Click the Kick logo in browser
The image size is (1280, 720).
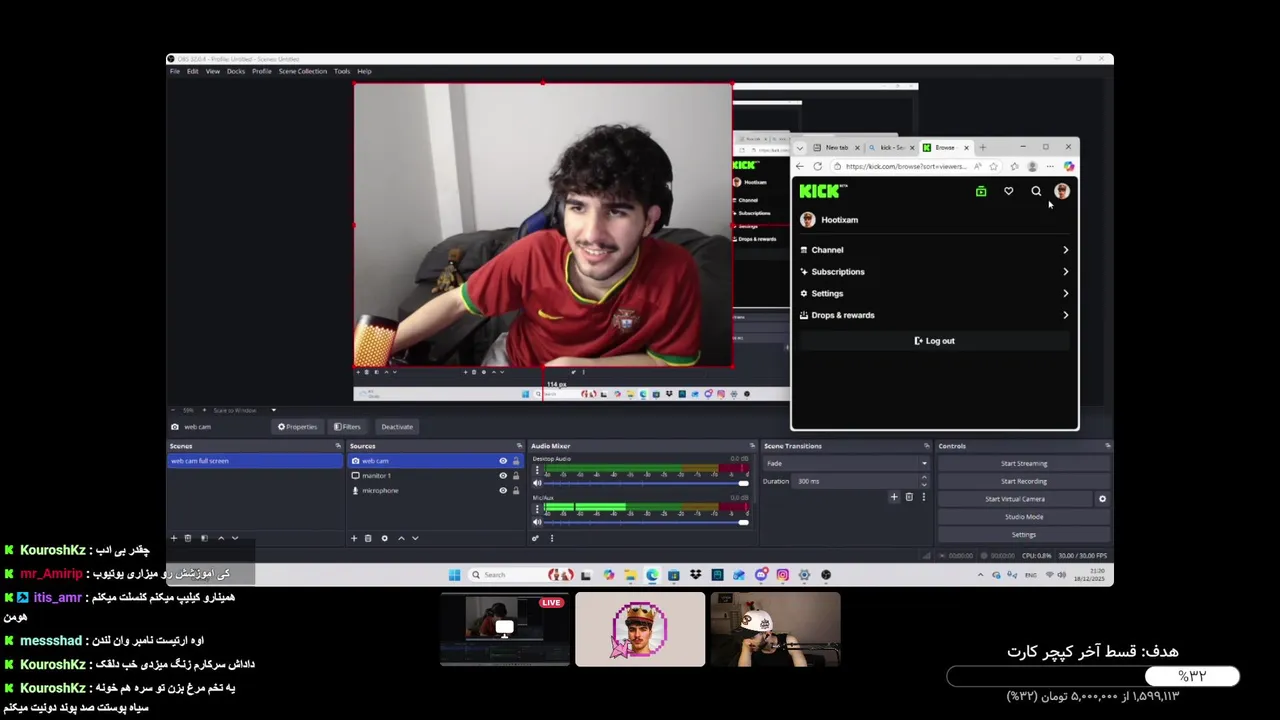[x=823, y=191]
